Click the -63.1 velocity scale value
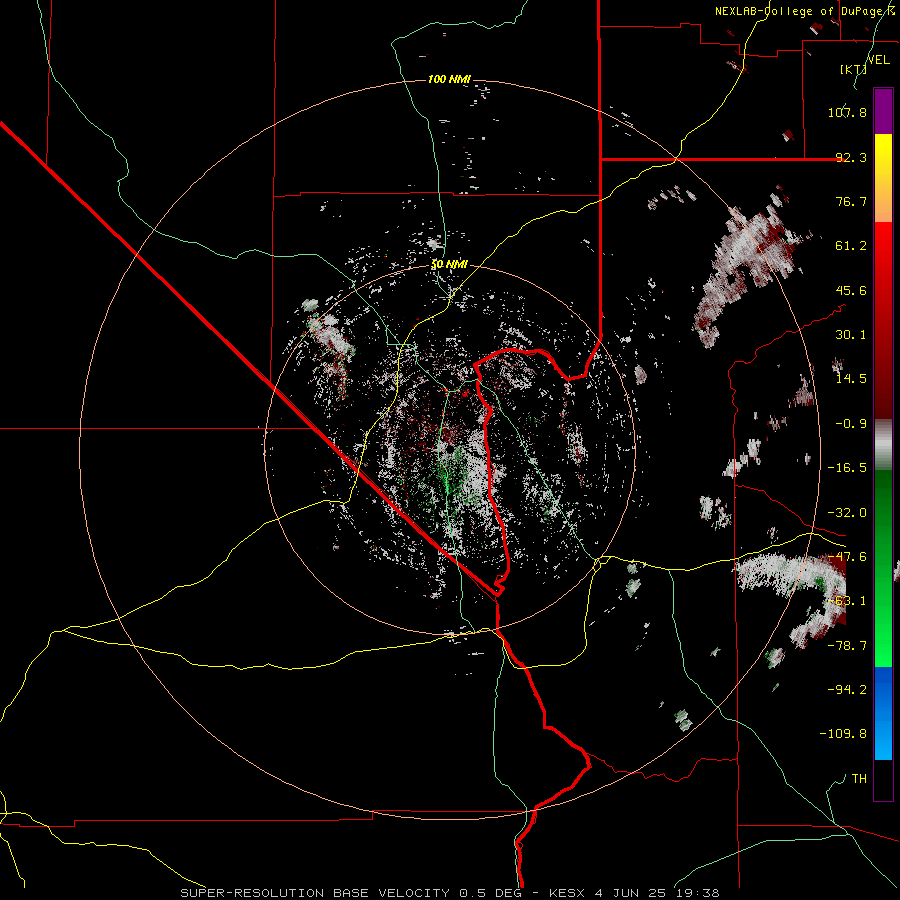 847,601
